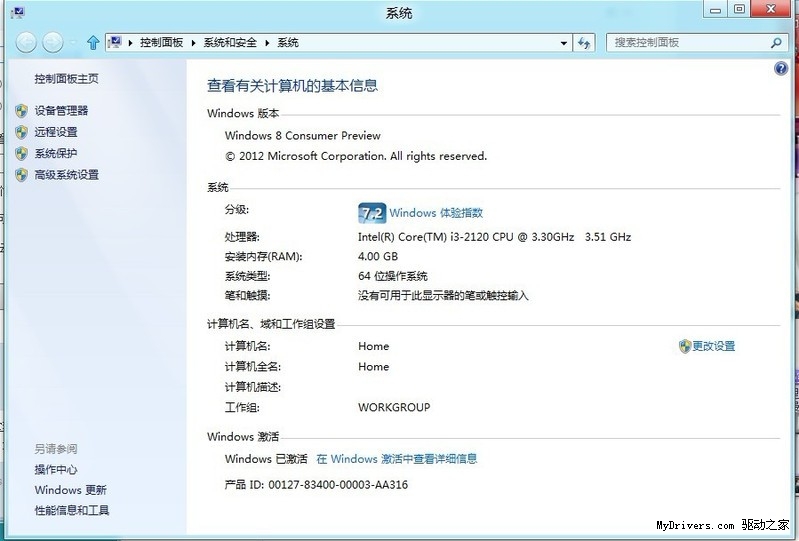Click the shield icon beside 远程设置

[x=21, y=132]
